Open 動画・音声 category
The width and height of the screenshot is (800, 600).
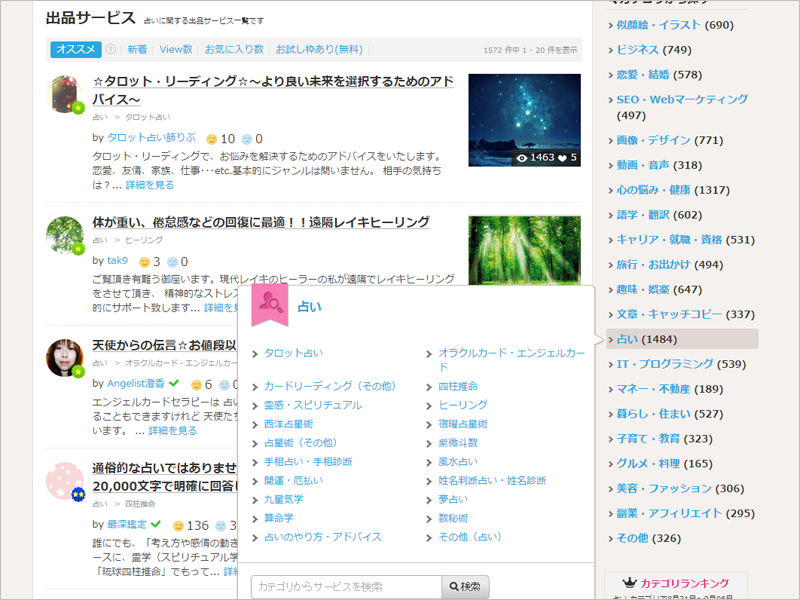[643, 165]
